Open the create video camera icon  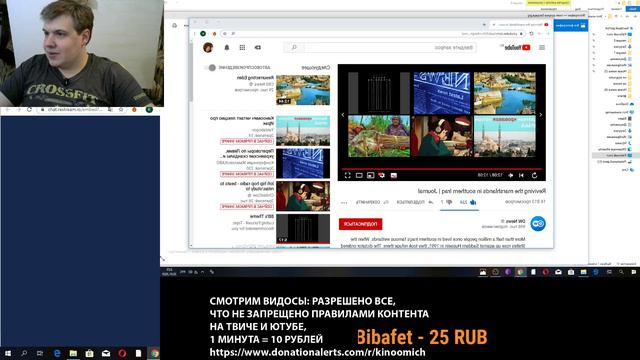tap(258, 48)
